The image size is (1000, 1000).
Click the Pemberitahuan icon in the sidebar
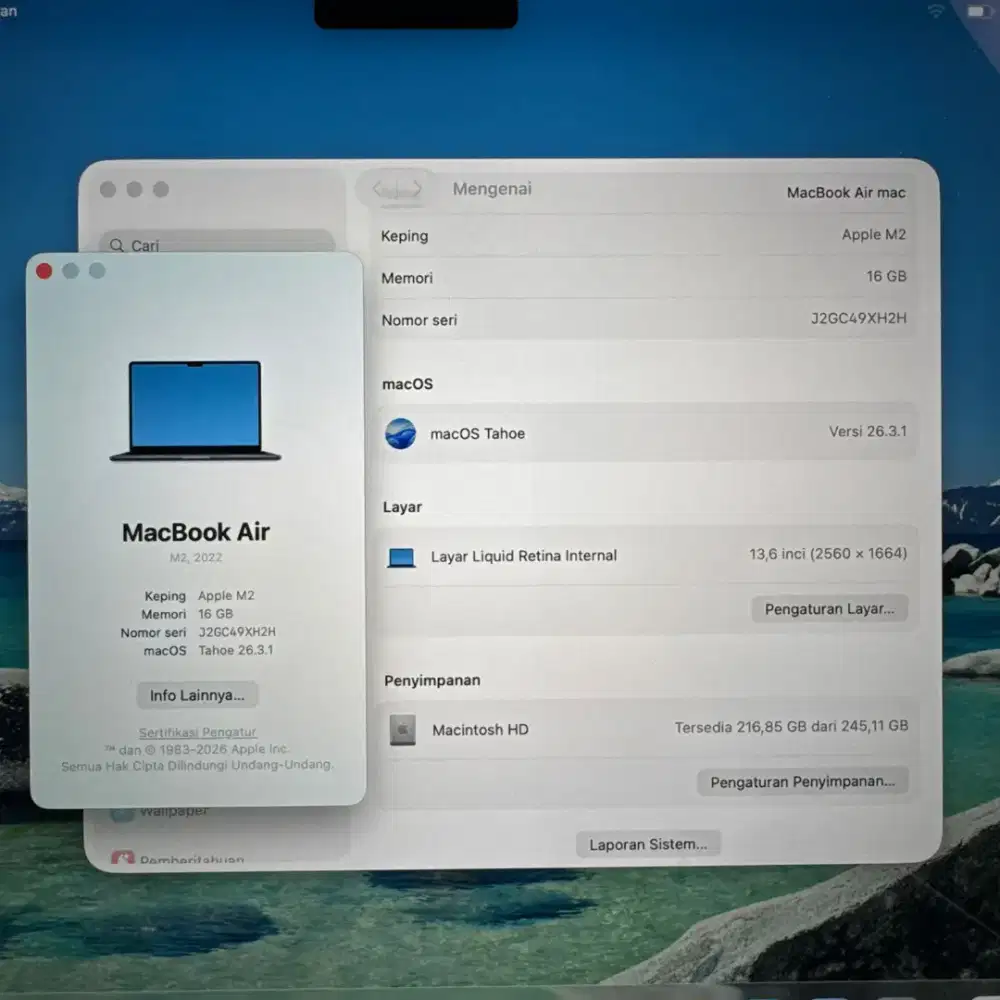pos(122,857)
